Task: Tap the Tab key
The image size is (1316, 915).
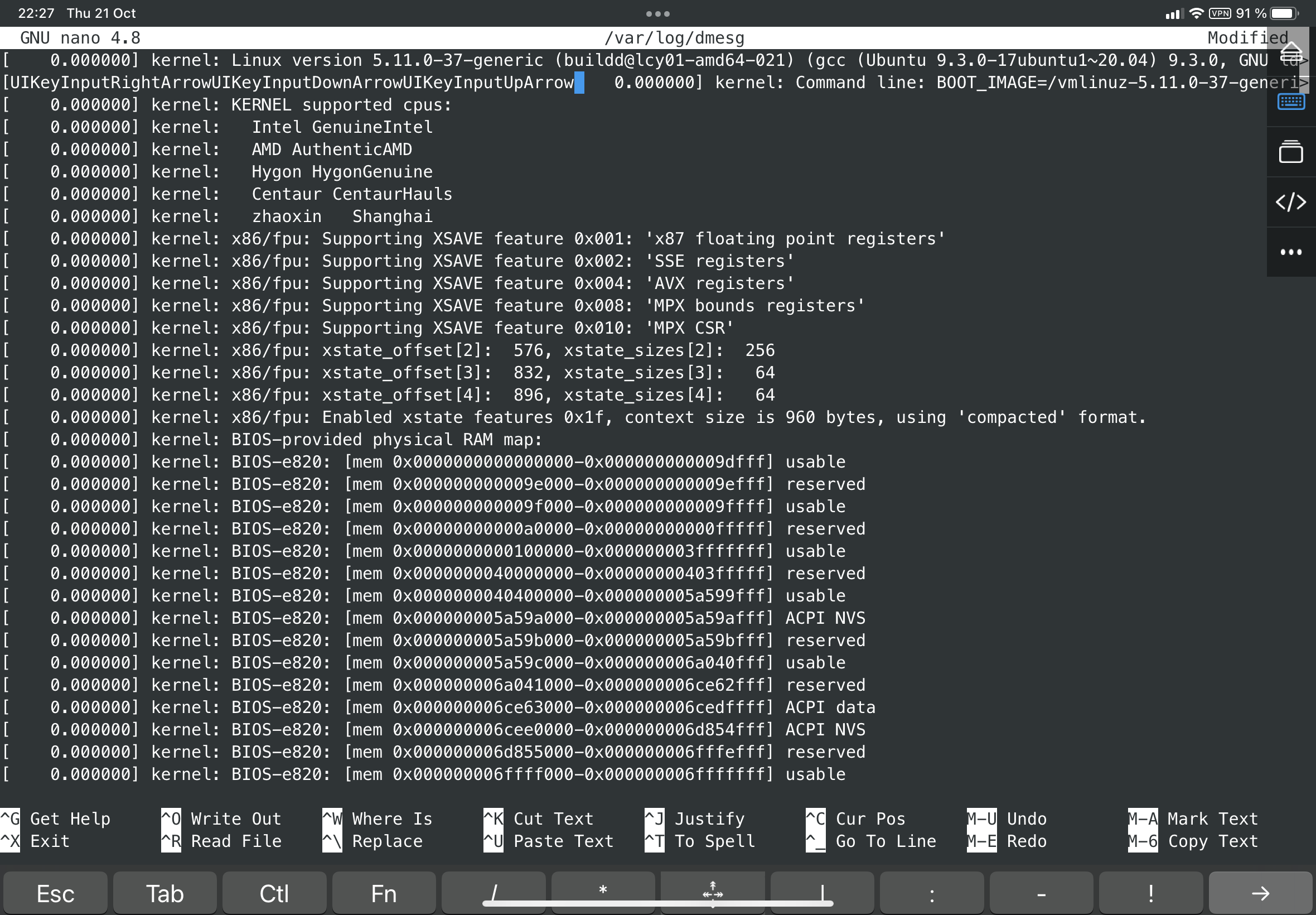Action: click(164, 893)
